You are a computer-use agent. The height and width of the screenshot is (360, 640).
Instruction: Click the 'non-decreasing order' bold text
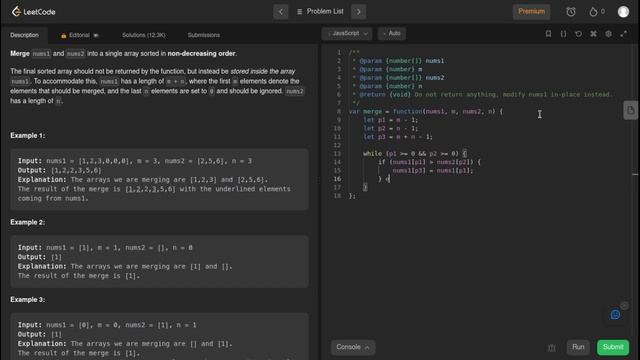[201, 53]
